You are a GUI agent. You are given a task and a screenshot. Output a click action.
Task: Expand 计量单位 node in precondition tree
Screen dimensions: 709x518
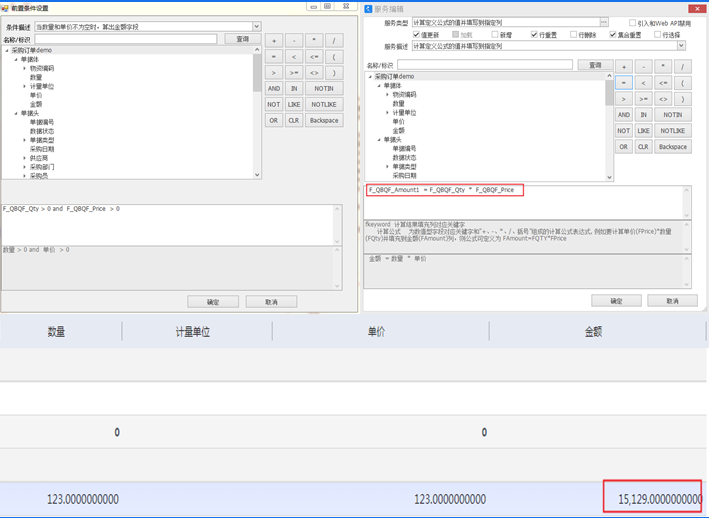[24, 86]
